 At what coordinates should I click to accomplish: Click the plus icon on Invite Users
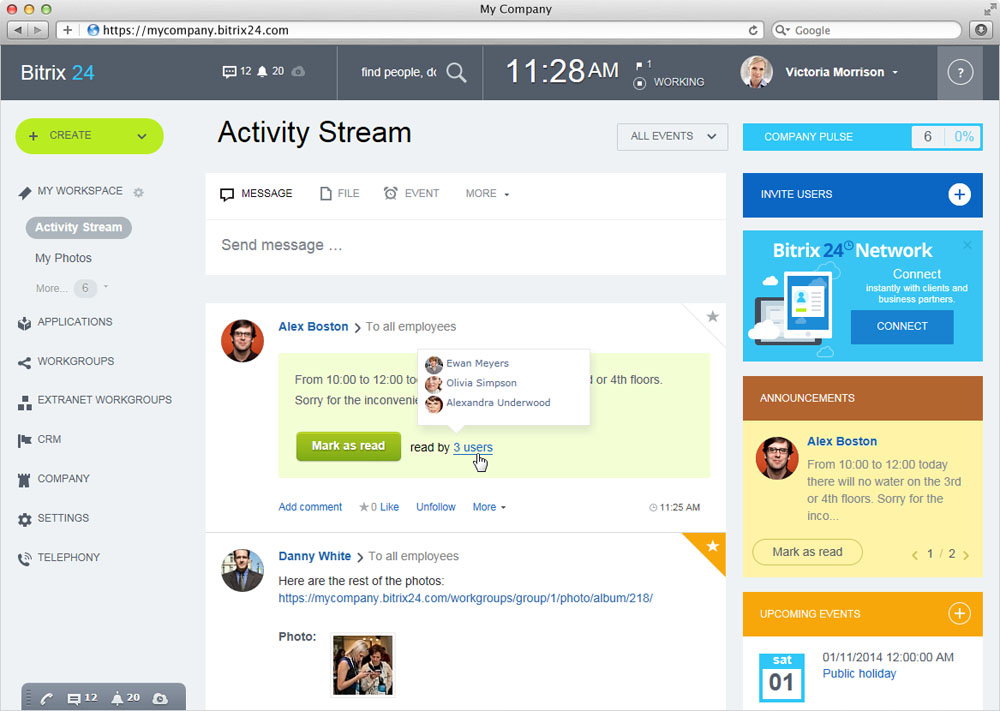(x=959, y=194)
